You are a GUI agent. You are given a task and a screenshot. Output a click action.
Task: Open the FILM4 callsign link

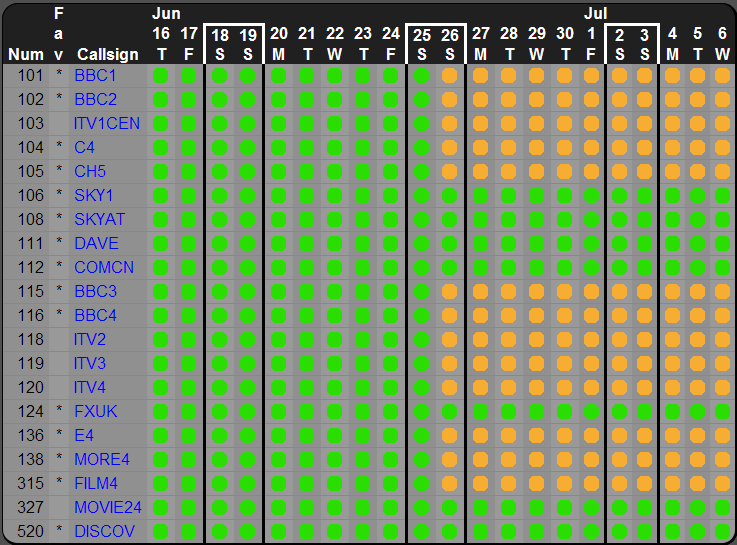[x=96, y=483]
